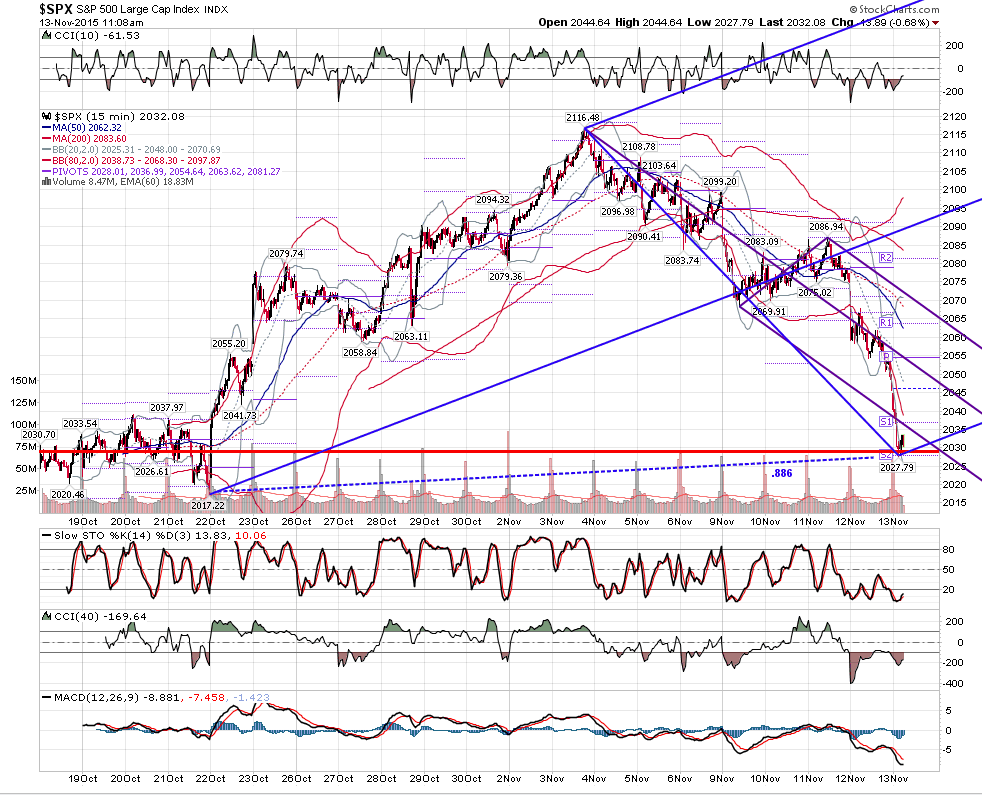Select the MACD black legend line marker
Image resolution: width=982 pixels, height=795 pixels.
click(x=46, y=697)
